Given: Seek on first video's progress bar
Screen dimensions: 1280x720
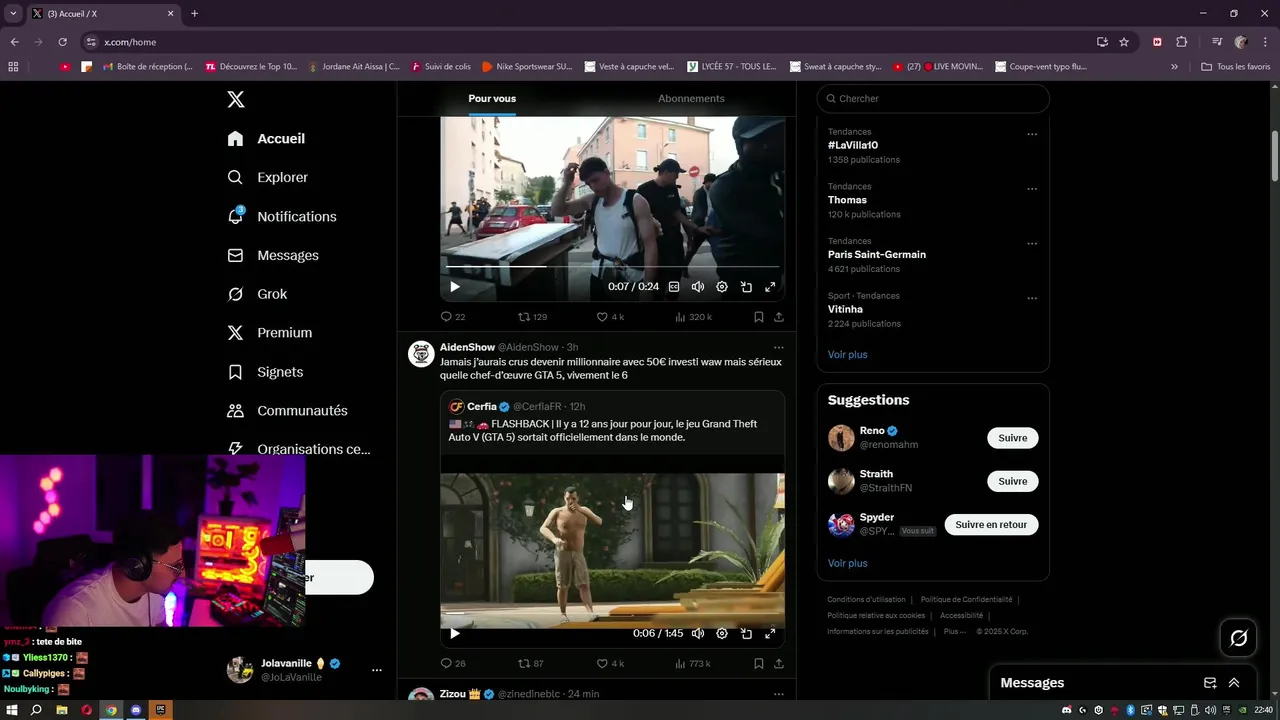Looking at the screenshot, I should (612, 267).
